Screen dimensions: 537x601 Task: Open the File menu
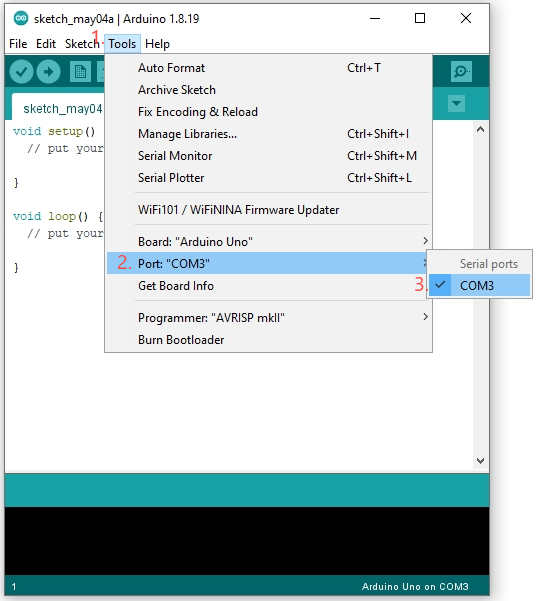point(18,44)
